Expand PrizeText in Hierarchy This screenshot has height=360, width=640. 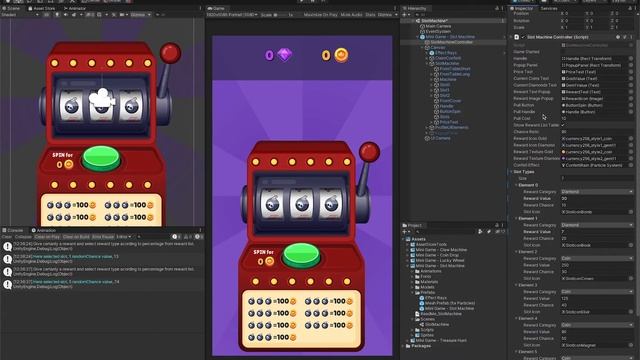click(x=431, y=122)
